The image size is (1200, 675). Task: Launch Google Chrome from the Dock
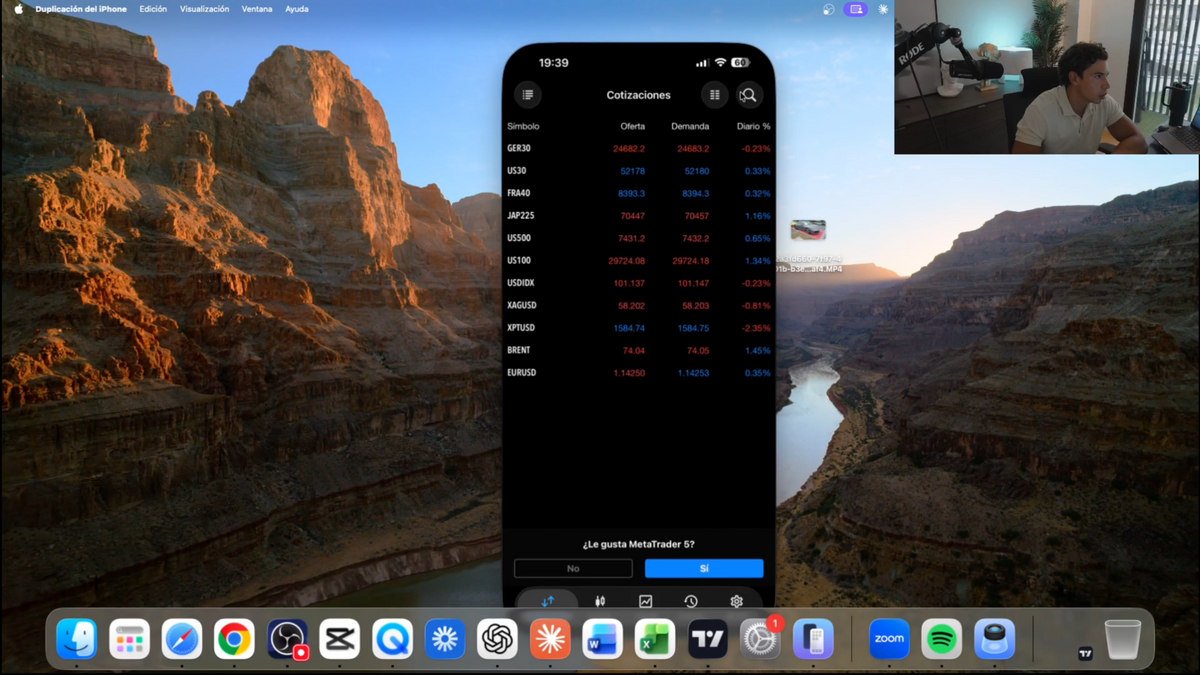(x=235, y=639)
